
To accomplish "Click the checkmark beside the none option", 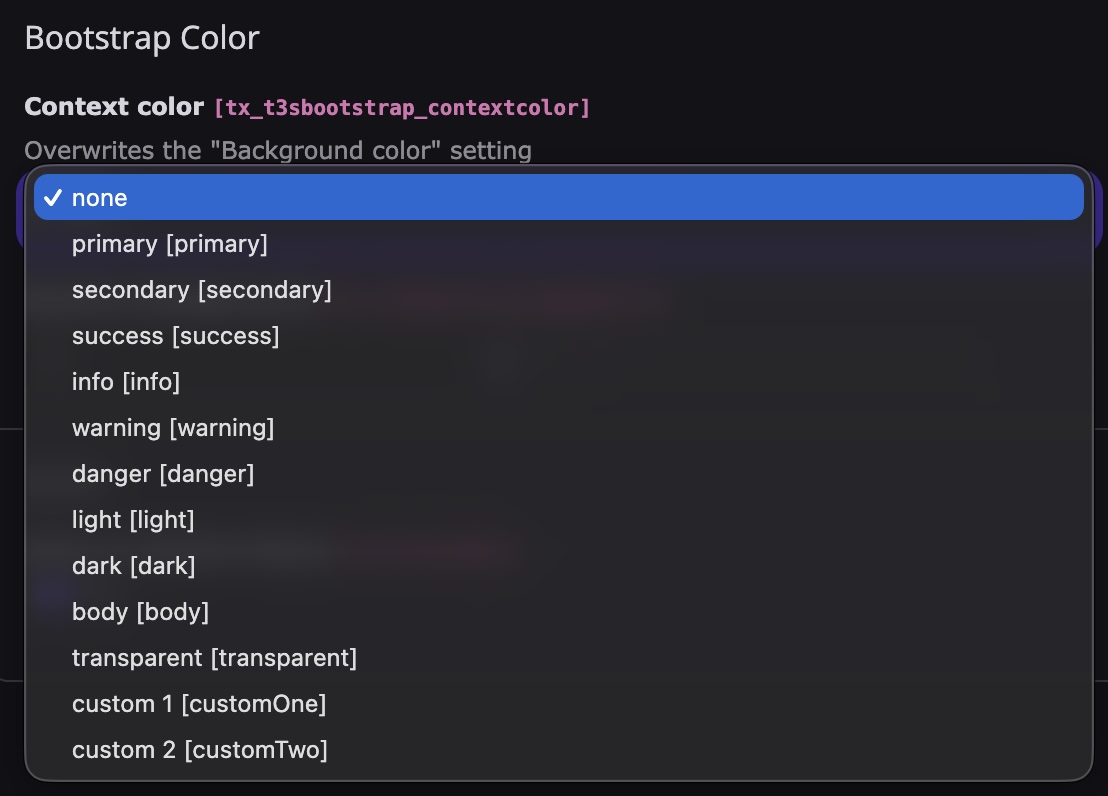I will pyautogui.click(x=52, y=198).
